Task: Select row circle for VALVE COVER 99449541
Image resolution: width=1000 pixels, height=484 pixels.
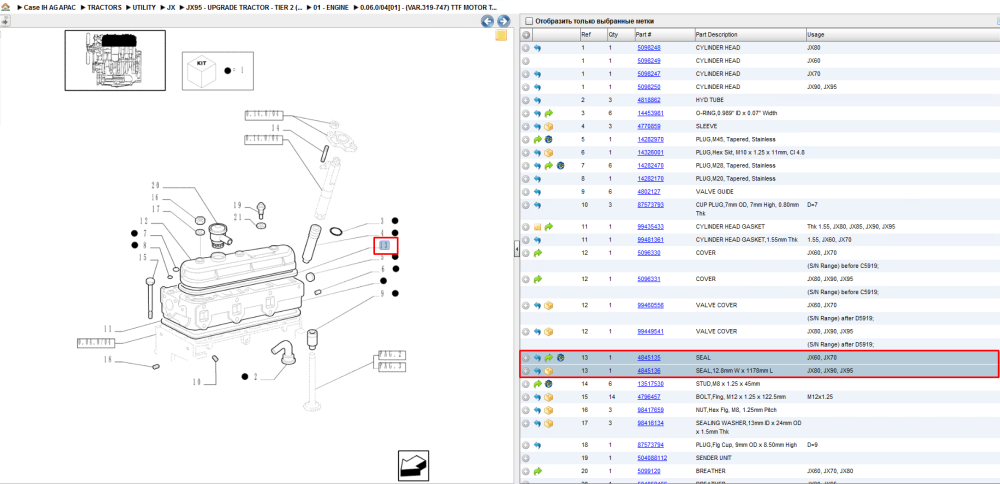Action: 526,332
